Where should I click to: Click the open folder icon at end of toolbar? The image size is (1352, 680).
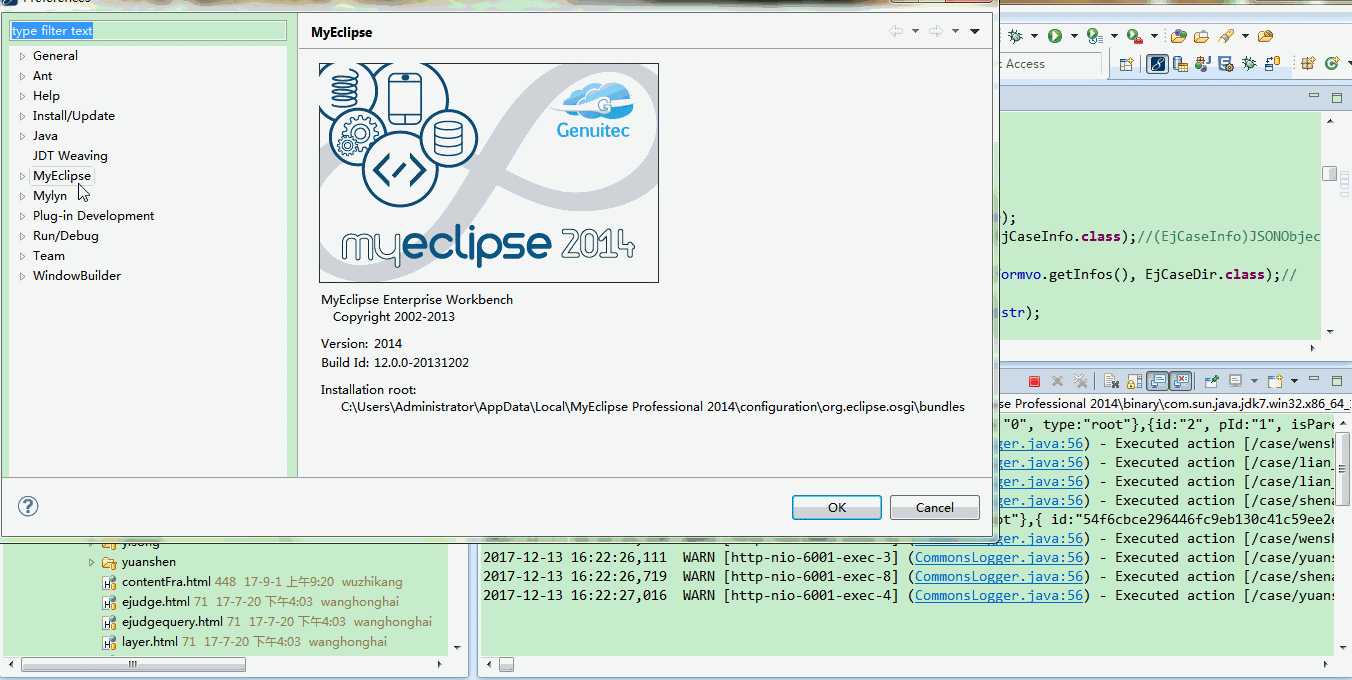1265,36
